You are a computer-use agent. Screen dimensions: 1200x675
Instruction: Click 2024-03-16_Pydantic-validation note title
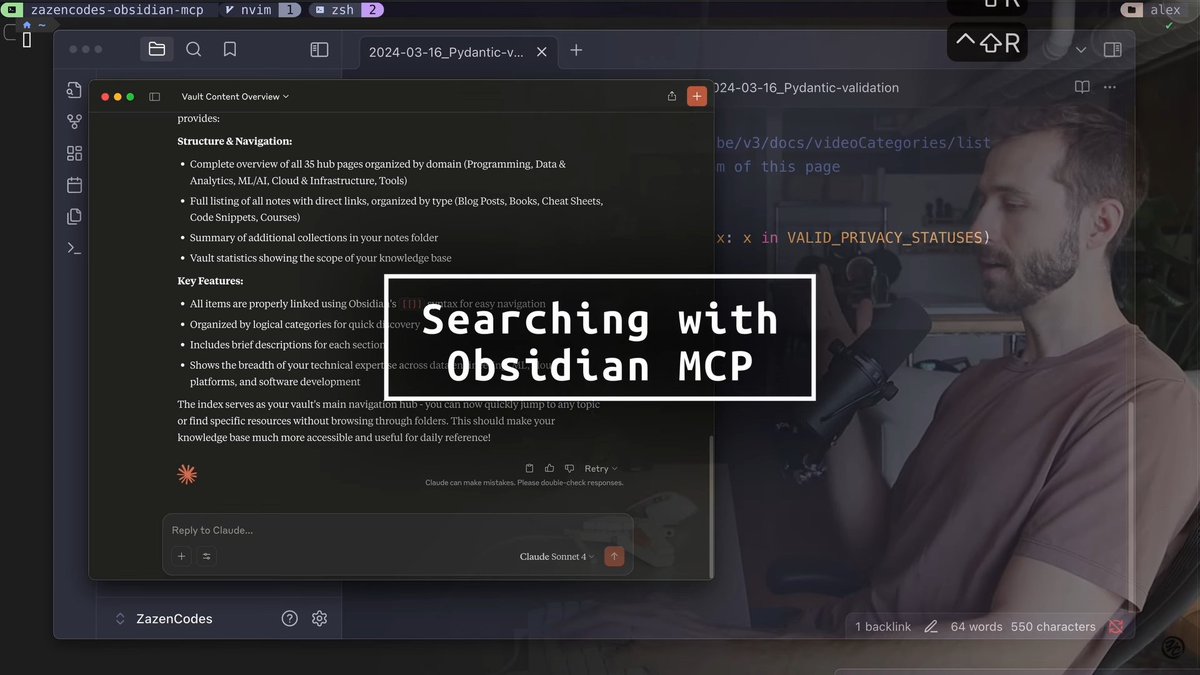[x=808, y=88]
